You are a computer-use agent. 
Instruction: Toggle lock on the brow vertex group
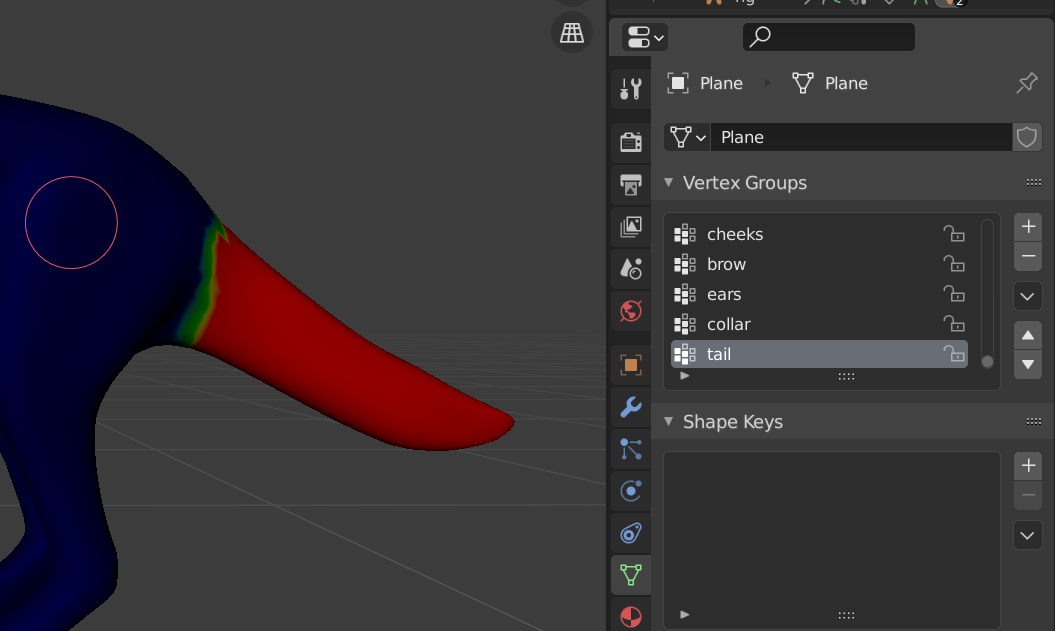tap(953, 264)
